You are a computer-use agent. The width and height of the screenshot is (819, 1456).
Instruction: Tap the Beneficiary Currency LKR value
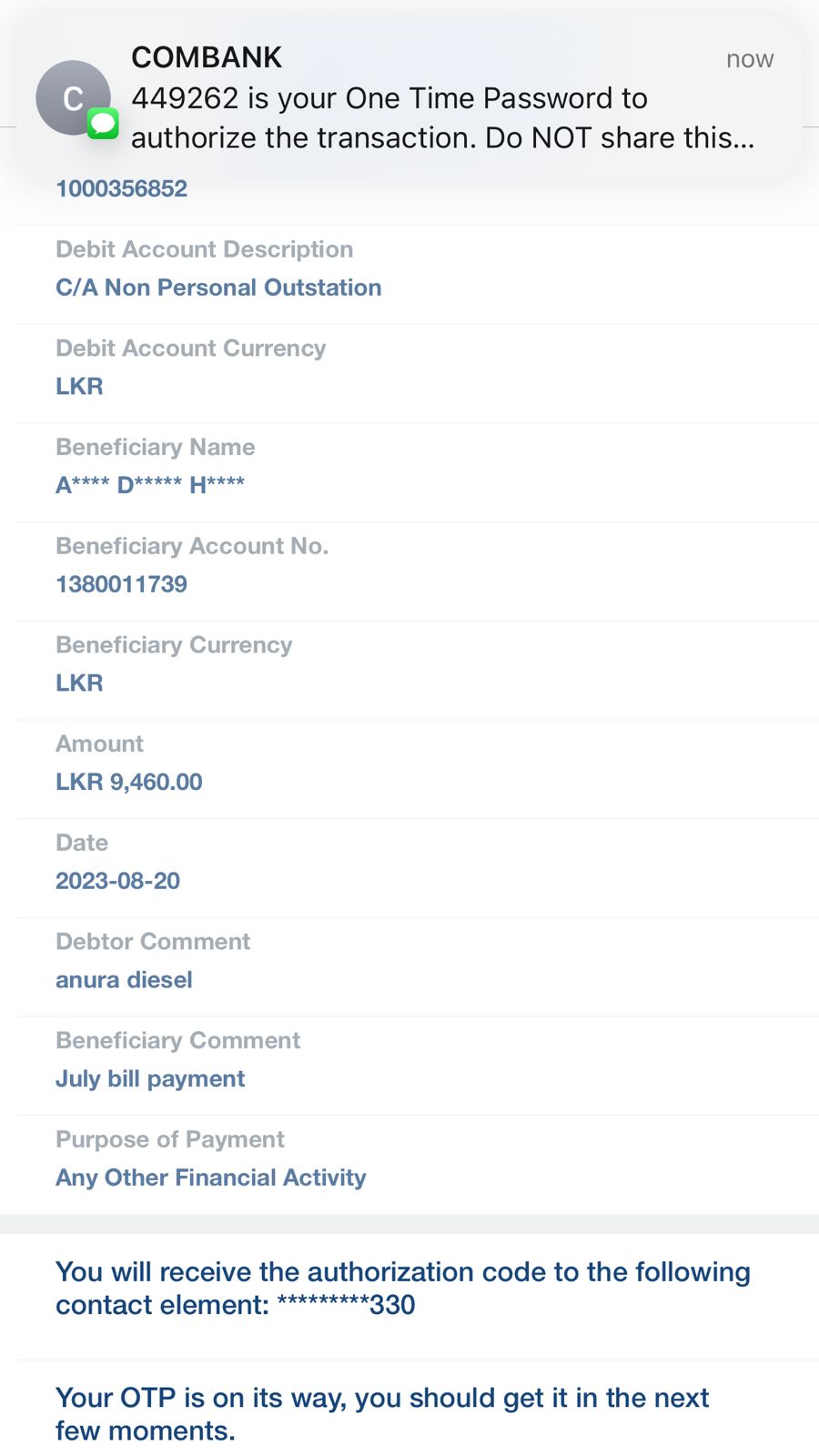coord(79,682)
